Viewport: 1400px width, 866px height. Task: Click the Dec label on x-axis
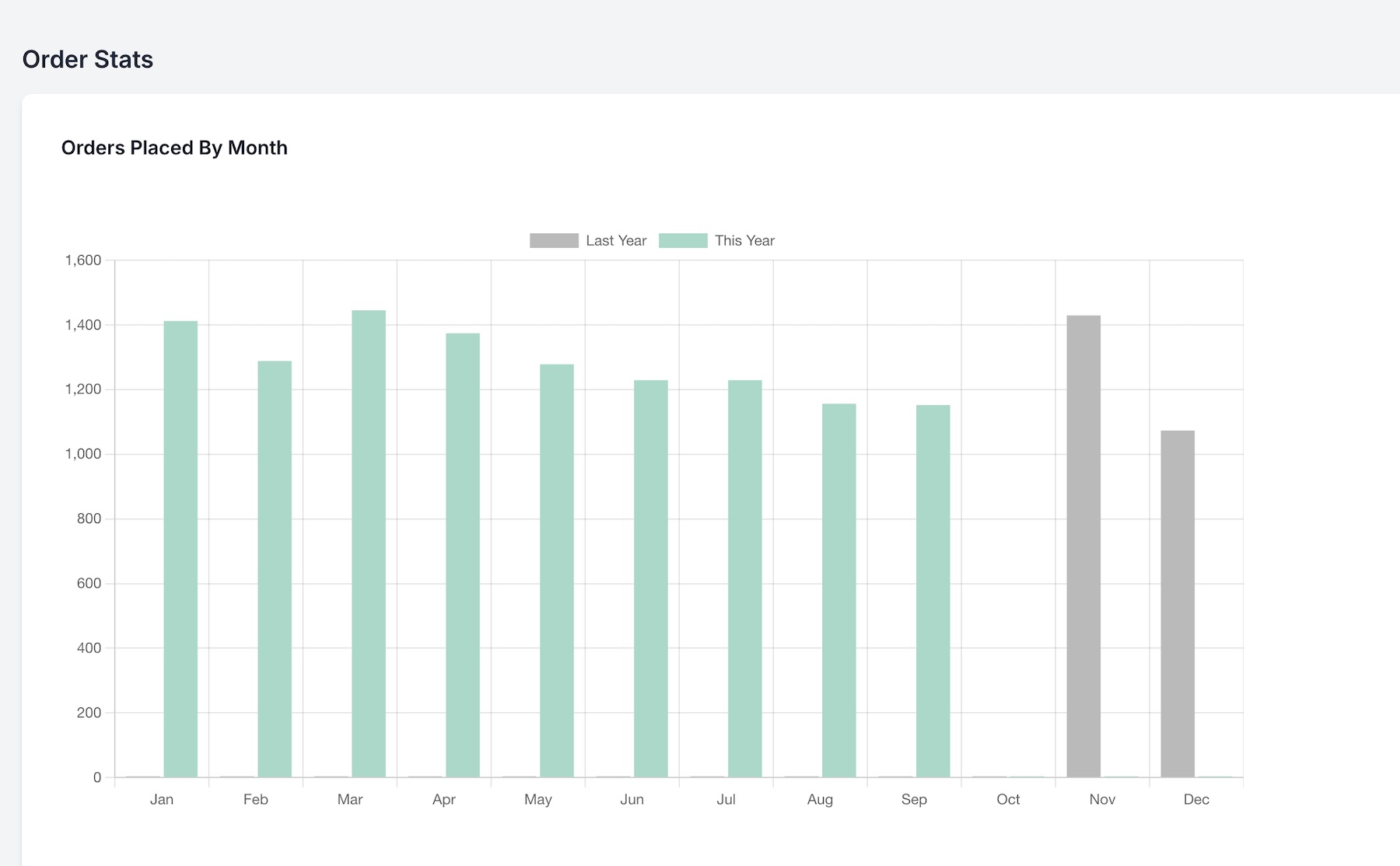click(x=1196, y=799)
